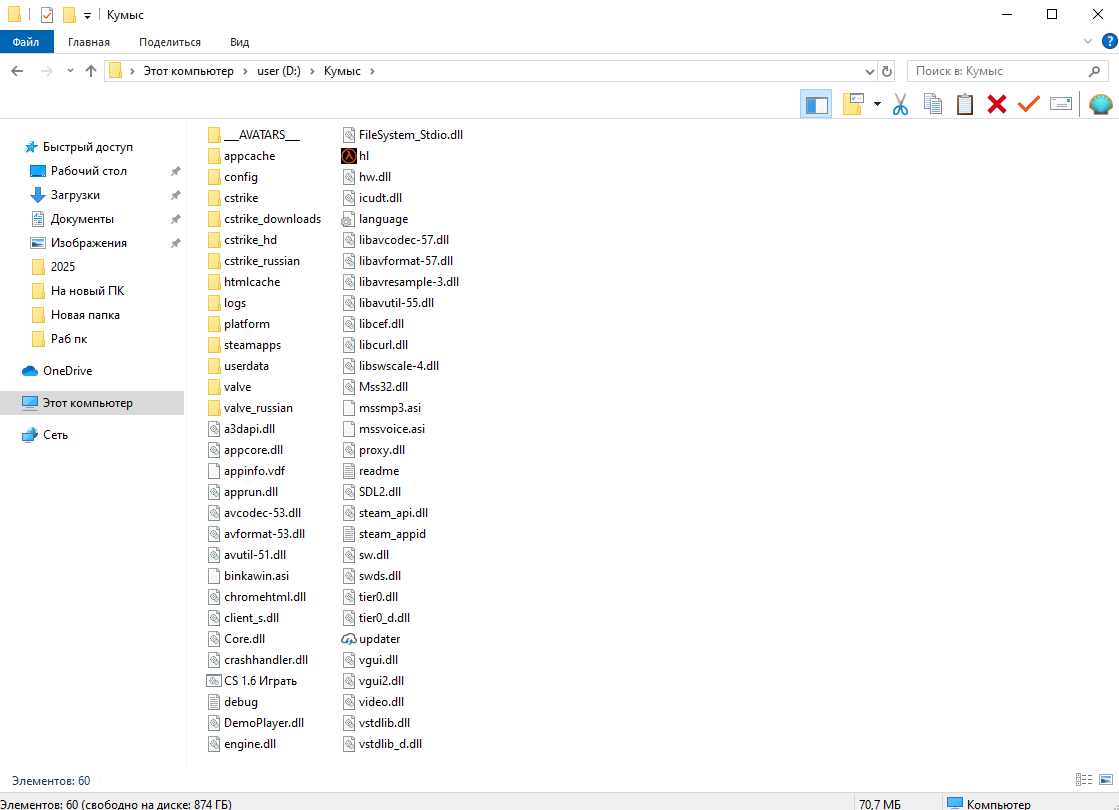This screenshot has height=810, width=1119.
Task: Click the search magnifier icon
Action: [x=1095, y=71]
